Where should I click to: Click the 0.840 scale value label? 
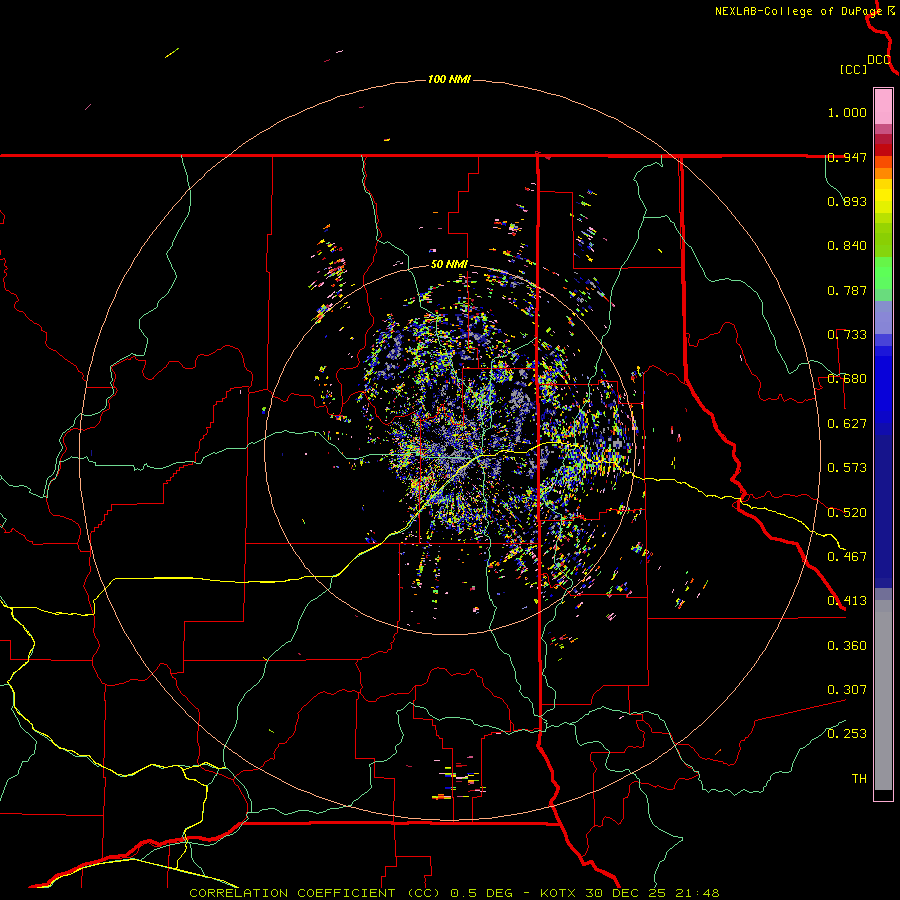coord(847,246)
